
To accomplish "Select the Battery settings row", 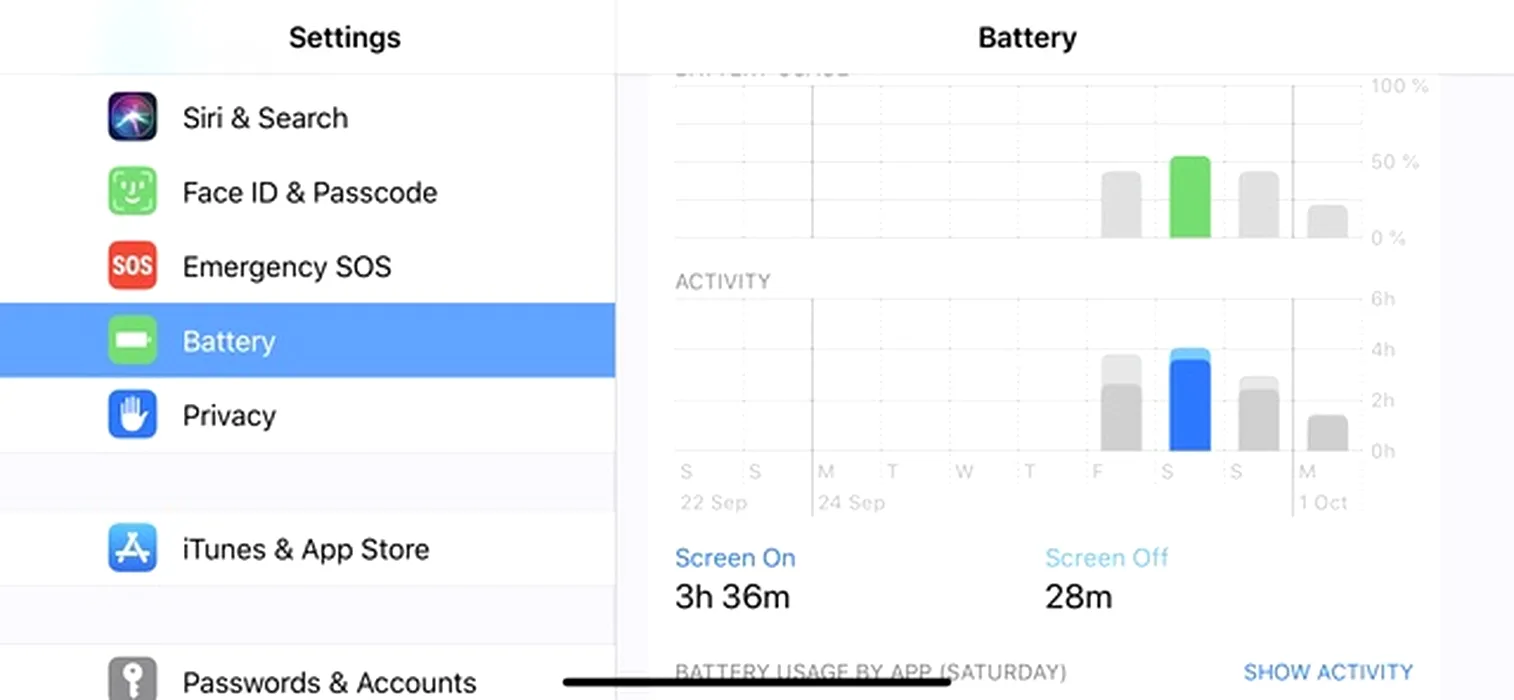I will tap(307, 340).
